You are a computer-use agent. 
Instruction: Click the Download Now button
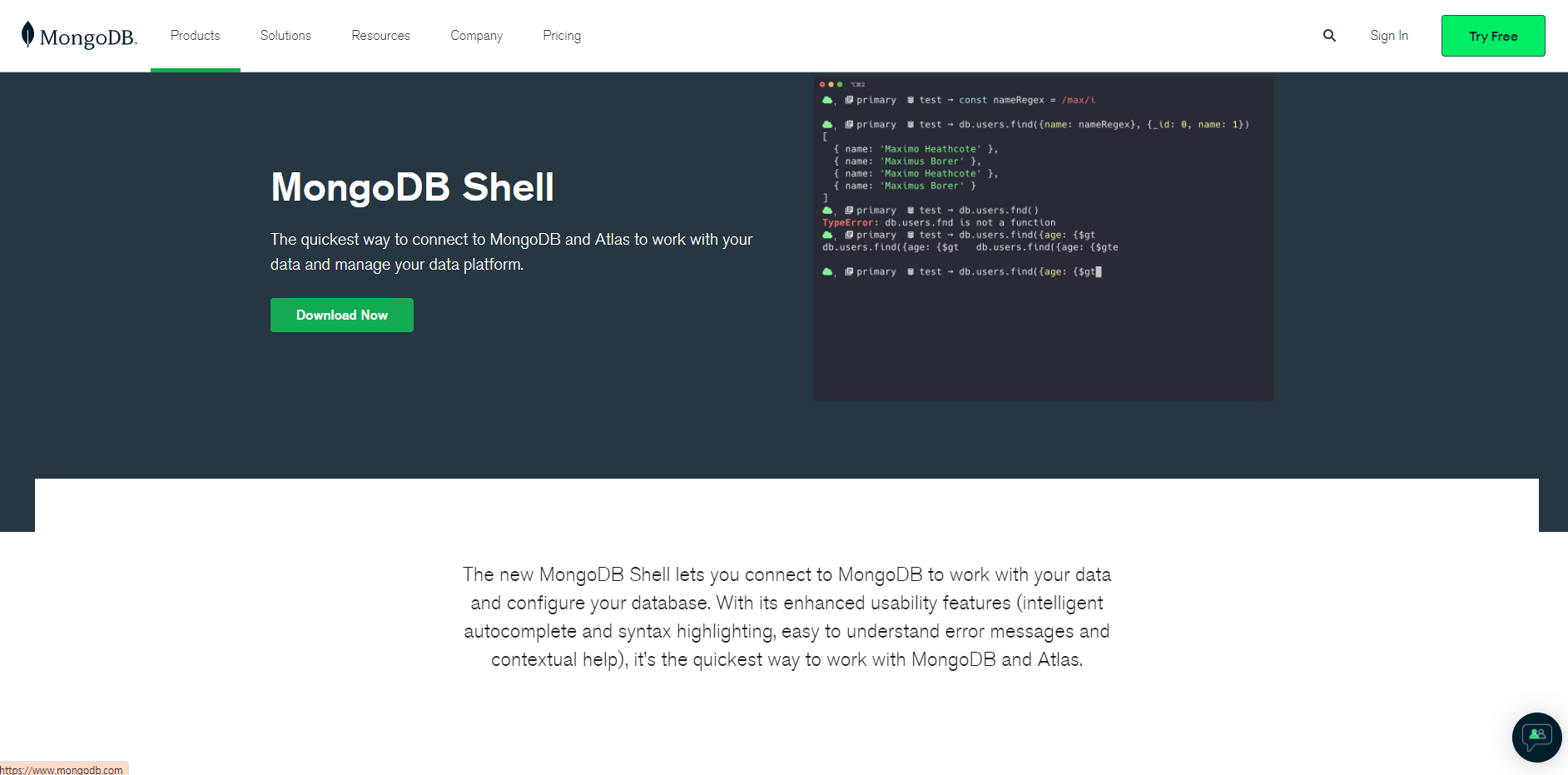point(342,315)
